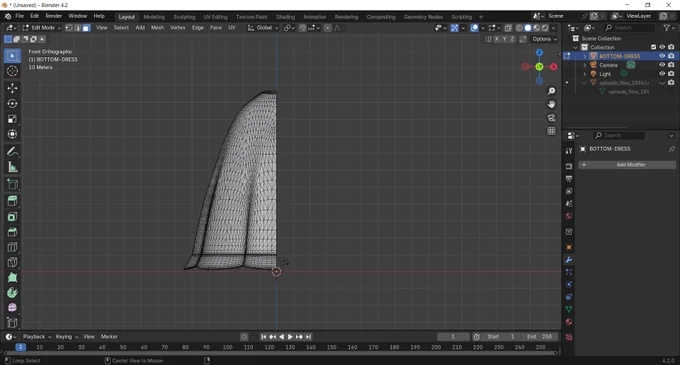Select the Inset Faces tool
680x365 pixels.
[12, 216]
